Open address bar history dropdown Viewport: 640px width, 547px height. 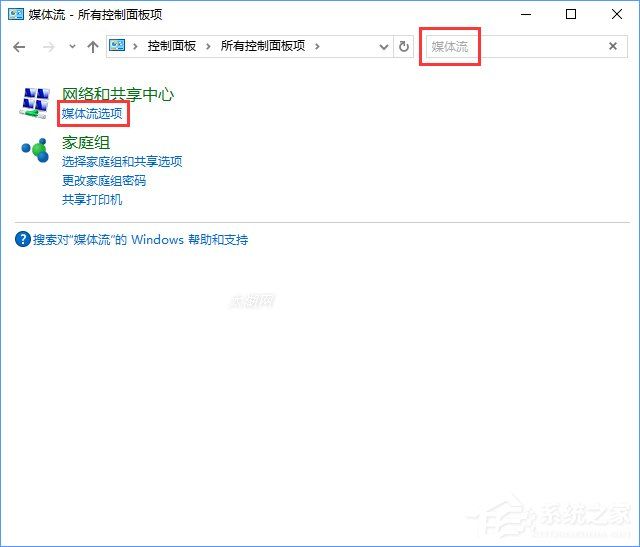point(384,47)
